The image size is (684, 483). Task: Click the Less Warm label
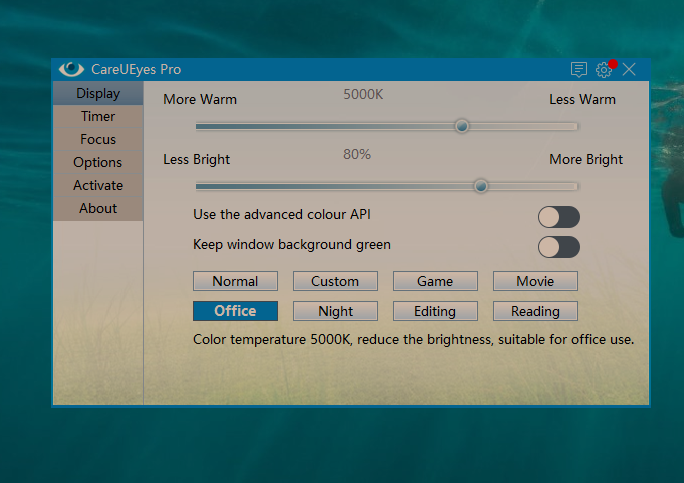coord(582,99)
